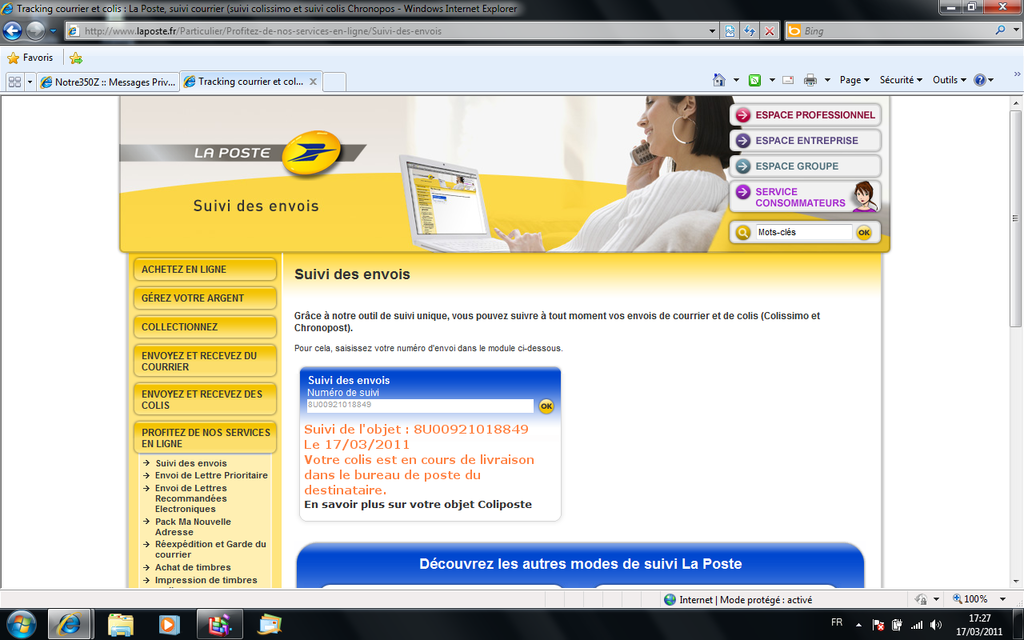Open Envoi de Lettres Recommandées Electroniques

tap(191, 498)
